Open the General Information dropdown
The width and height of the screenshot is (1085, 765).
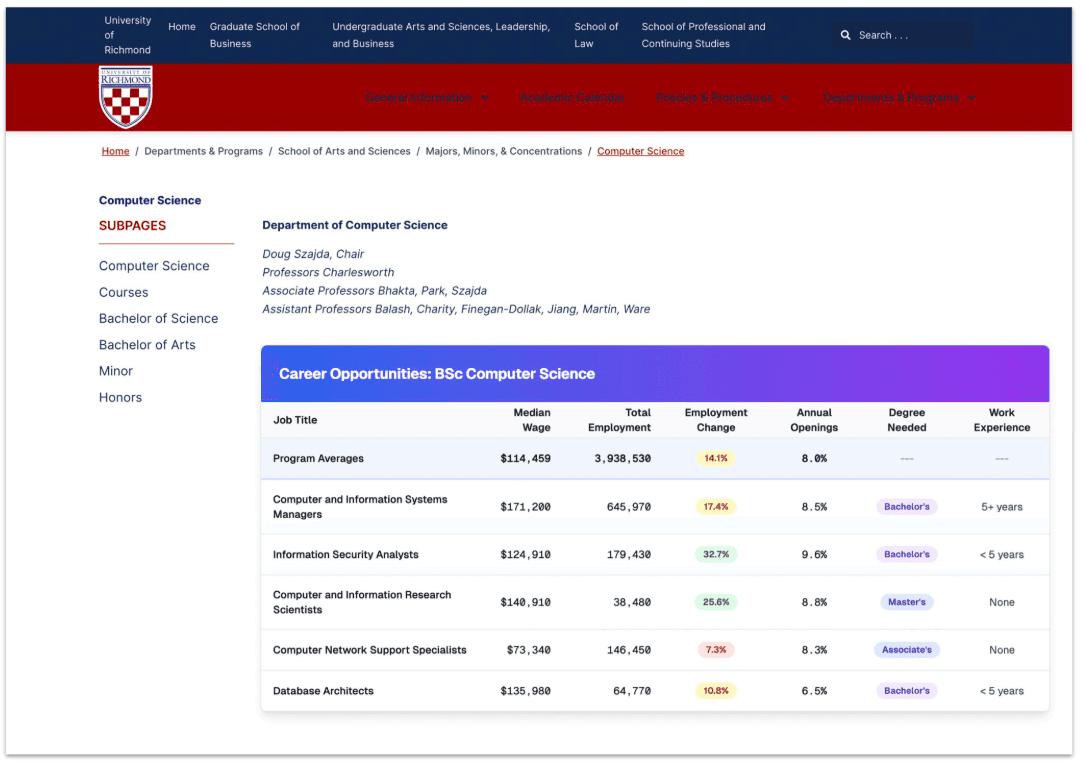click(427, 97)
